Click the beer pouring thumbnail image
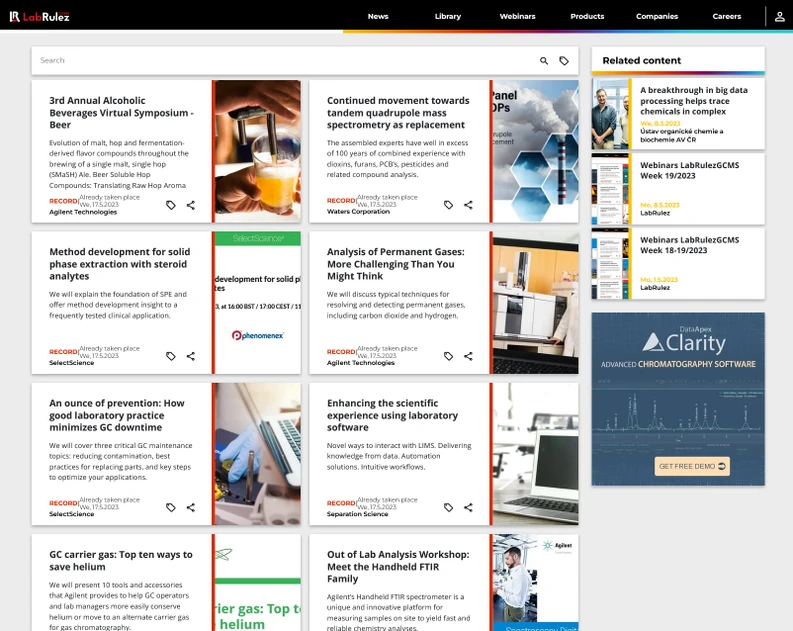The width and height of the screenshot is (793, 631). (258, 151)
